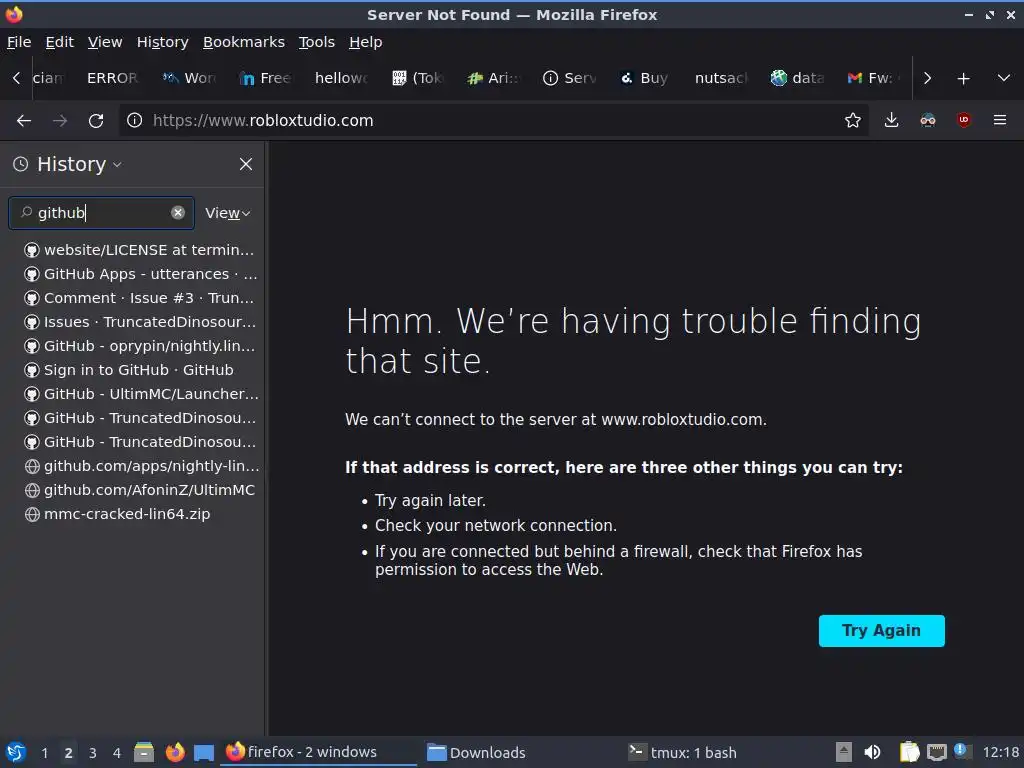Viewport: 1024px width, 768px height.
Task: Open website/LICENSE at termin... history entry
Action: [x=138, y=250]
